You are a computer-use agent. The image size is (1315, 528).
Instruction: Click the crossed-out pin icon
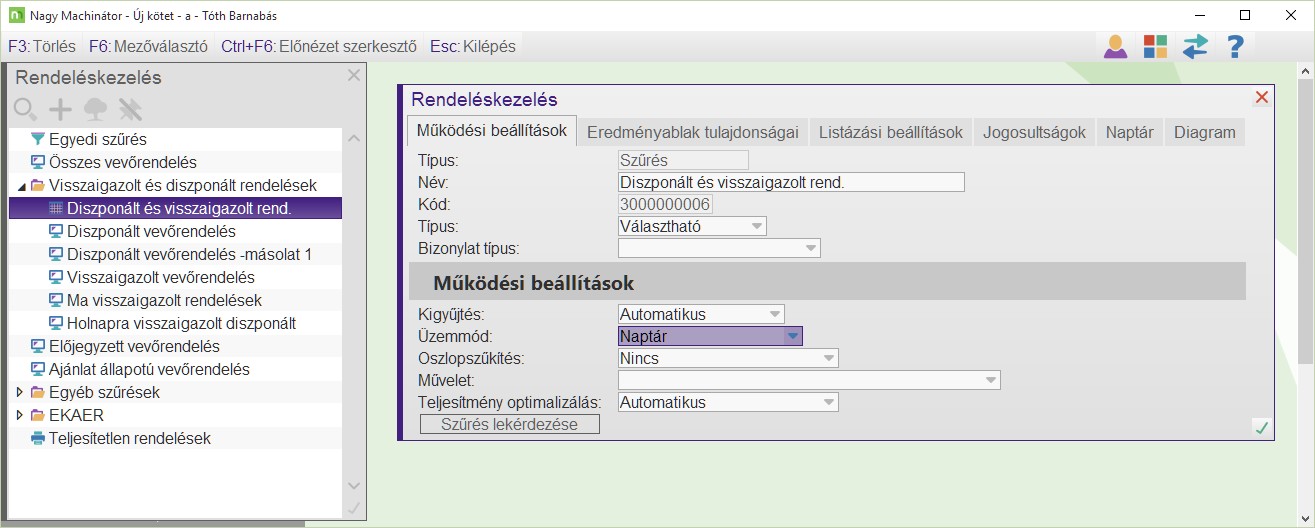pyautogui.click(x=130, y=109)
